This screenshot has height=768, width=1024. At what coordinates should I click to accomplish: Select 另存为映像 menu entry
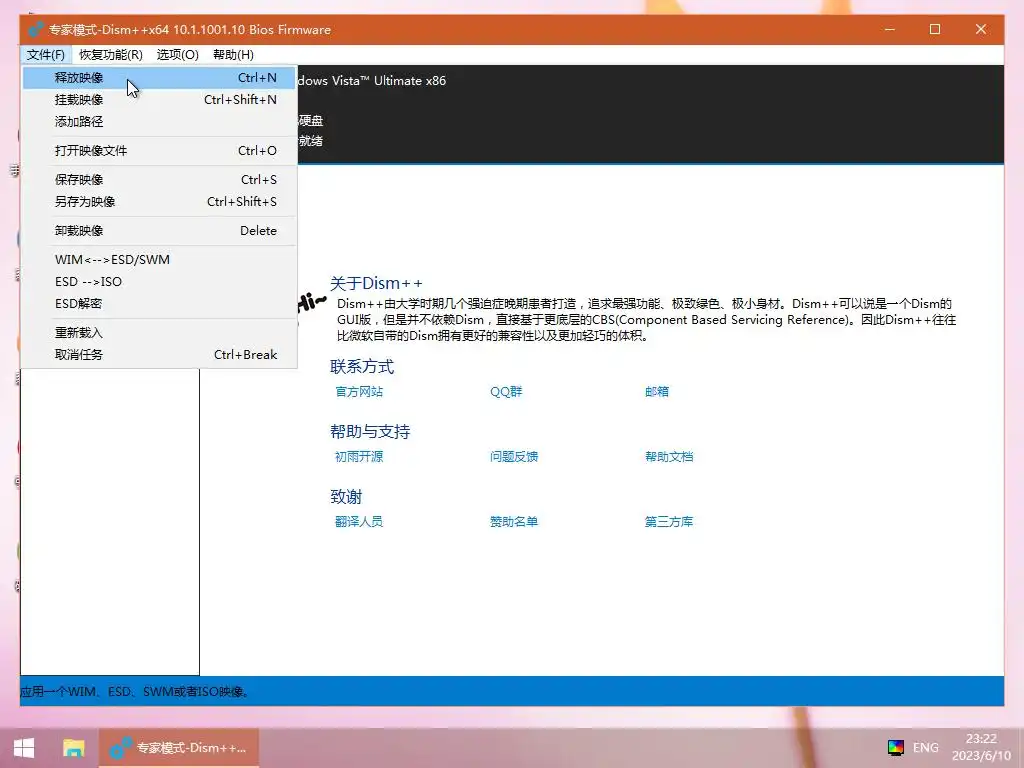coord(159,202)
